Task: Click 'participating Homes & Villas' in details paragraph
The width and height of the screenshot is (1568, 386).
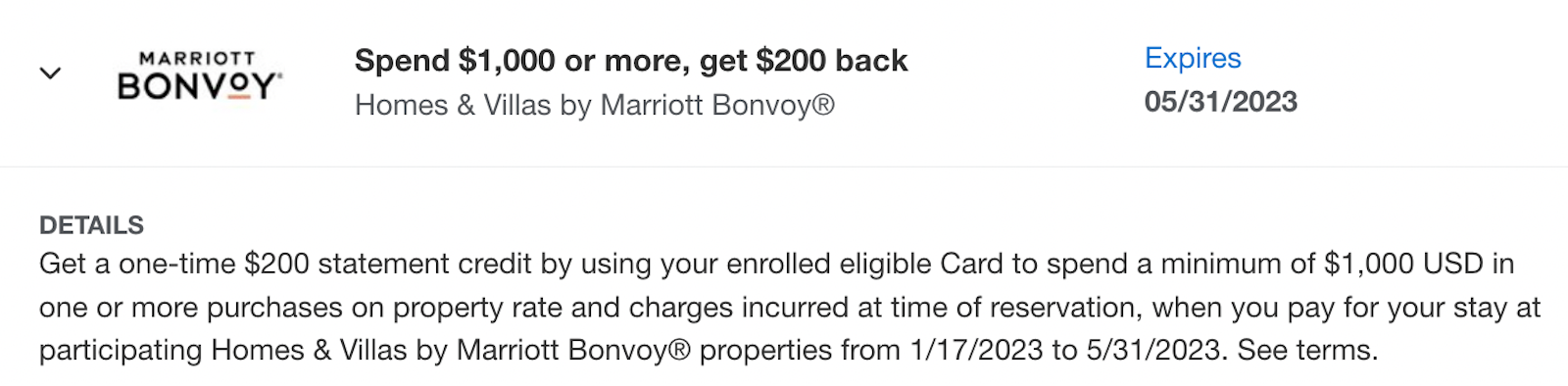Action: (x=223, y=350)
